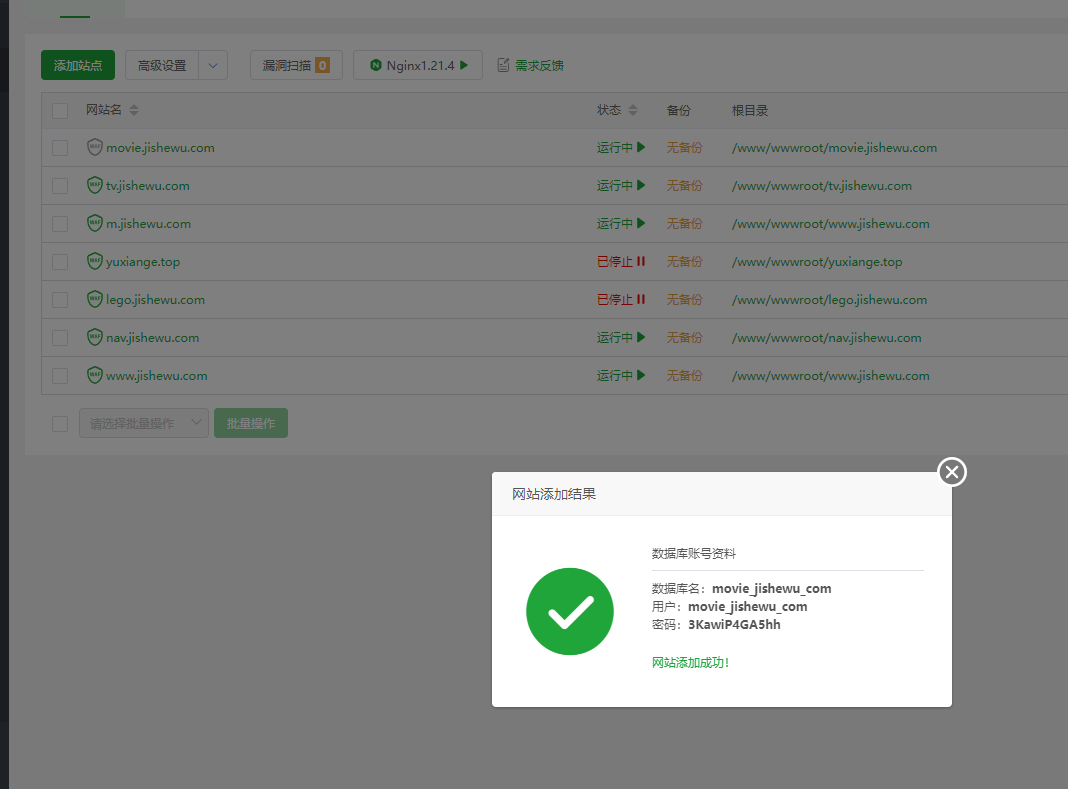Screen dimensions: 1068x789
Task: Sort by status arrows in 状态 header
Action: click(633, 110)
